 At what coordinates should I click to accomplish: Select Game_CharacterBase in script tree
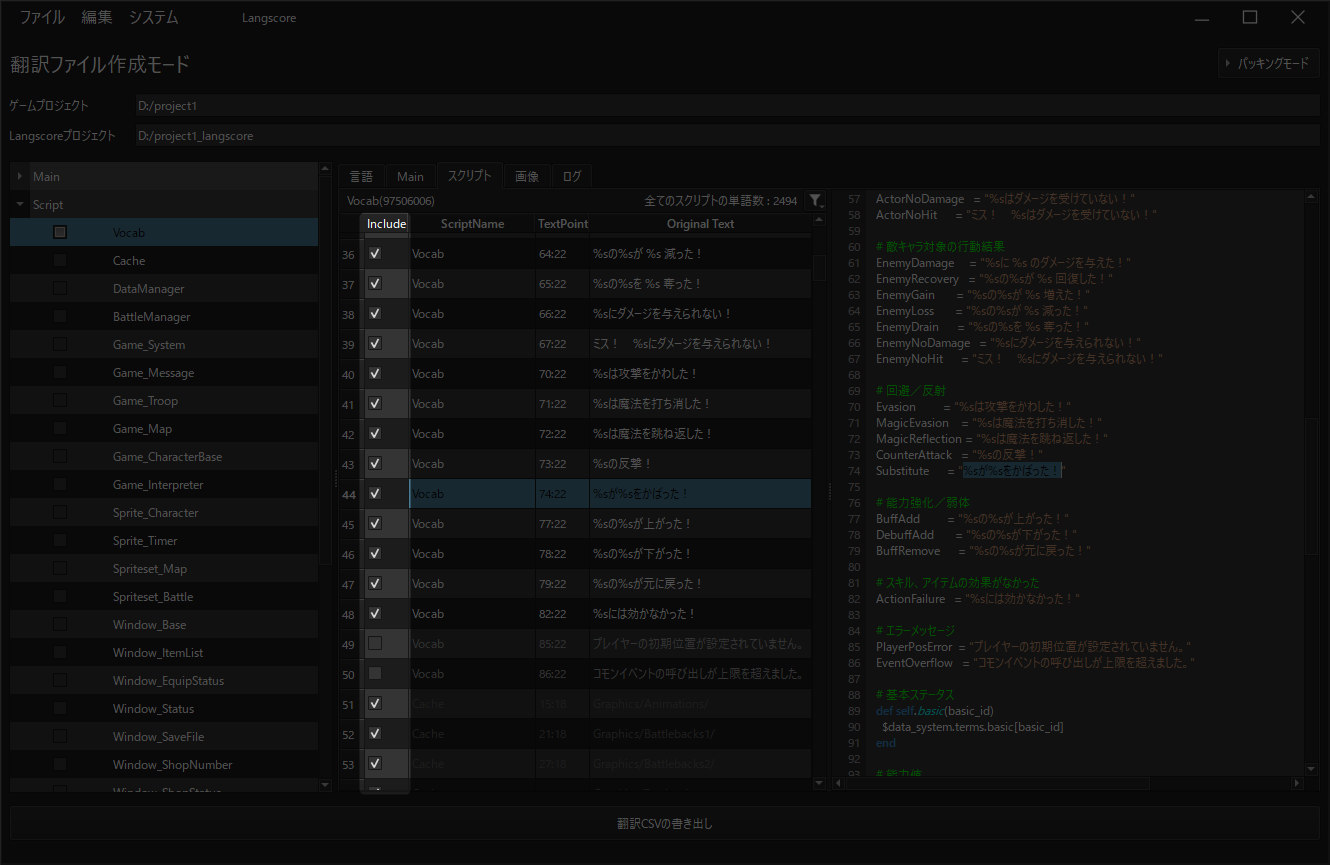pos(167,456)
